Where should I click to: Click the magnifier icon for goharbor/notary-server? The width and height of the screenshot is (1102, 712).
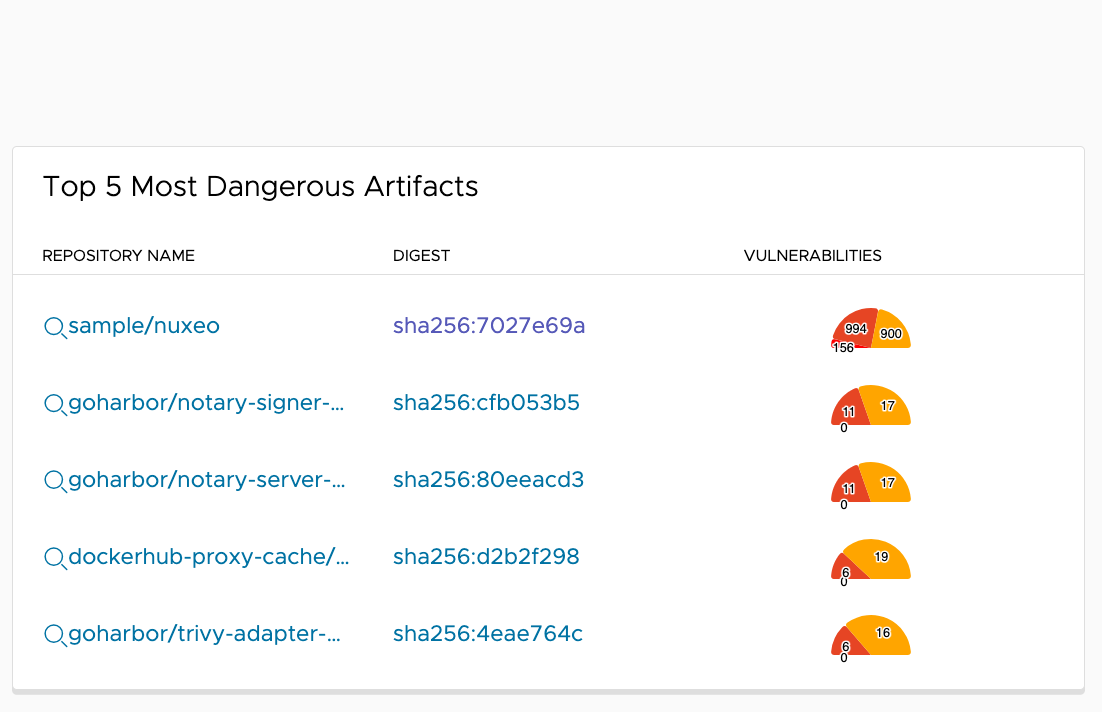55,480
